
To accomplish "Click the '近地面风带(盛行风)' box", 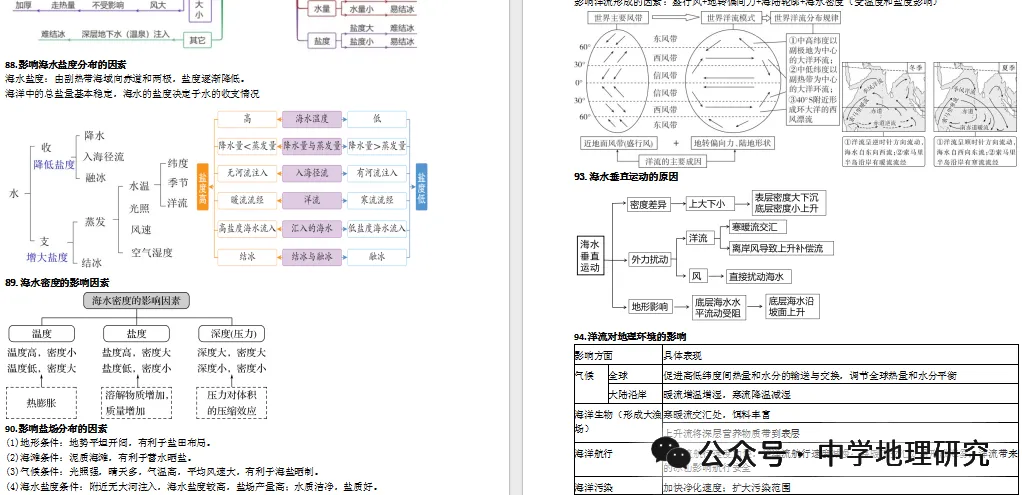I will pyautogui.click(x=620, y=143).
